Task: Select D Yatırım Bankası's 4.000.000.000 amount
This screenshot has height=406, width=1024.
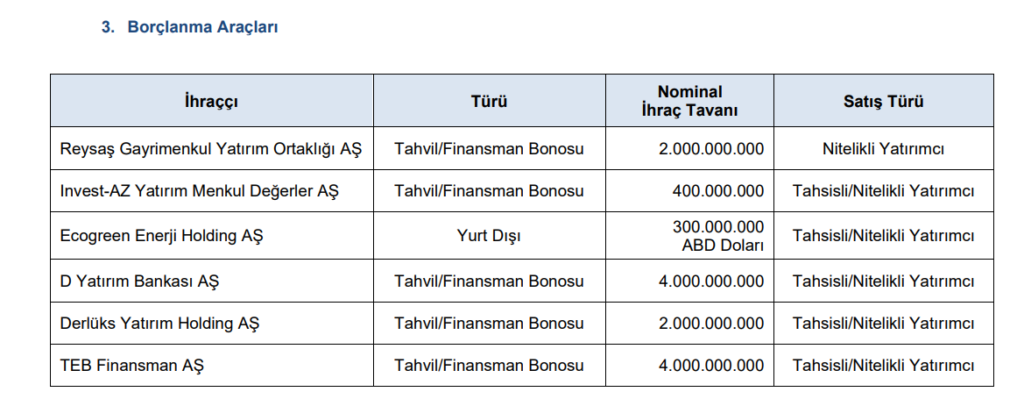Action: click(711, 281)
